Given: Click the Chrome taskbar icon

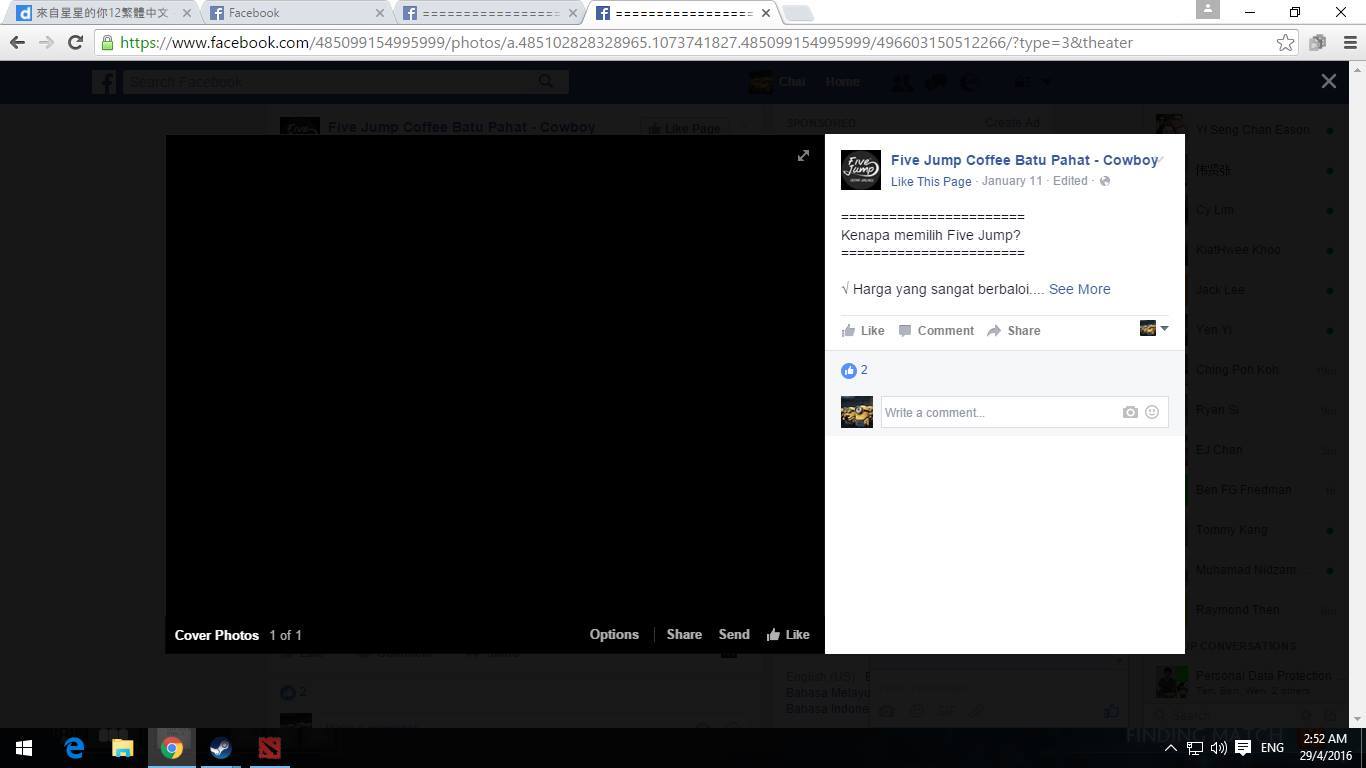Looking at the screenshot, I should 172,748.
